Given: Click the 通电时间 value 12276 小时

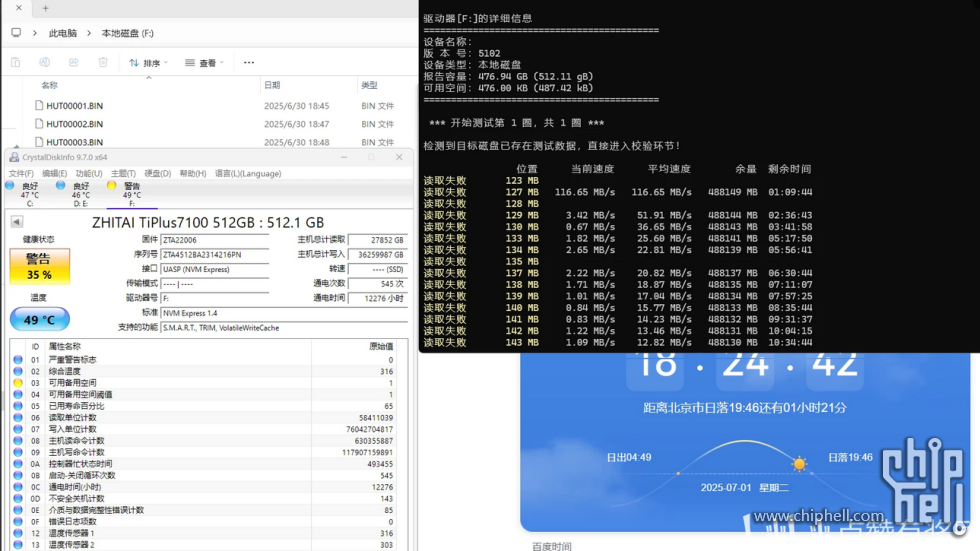Looking at the screenshot, I should point(378,298).
